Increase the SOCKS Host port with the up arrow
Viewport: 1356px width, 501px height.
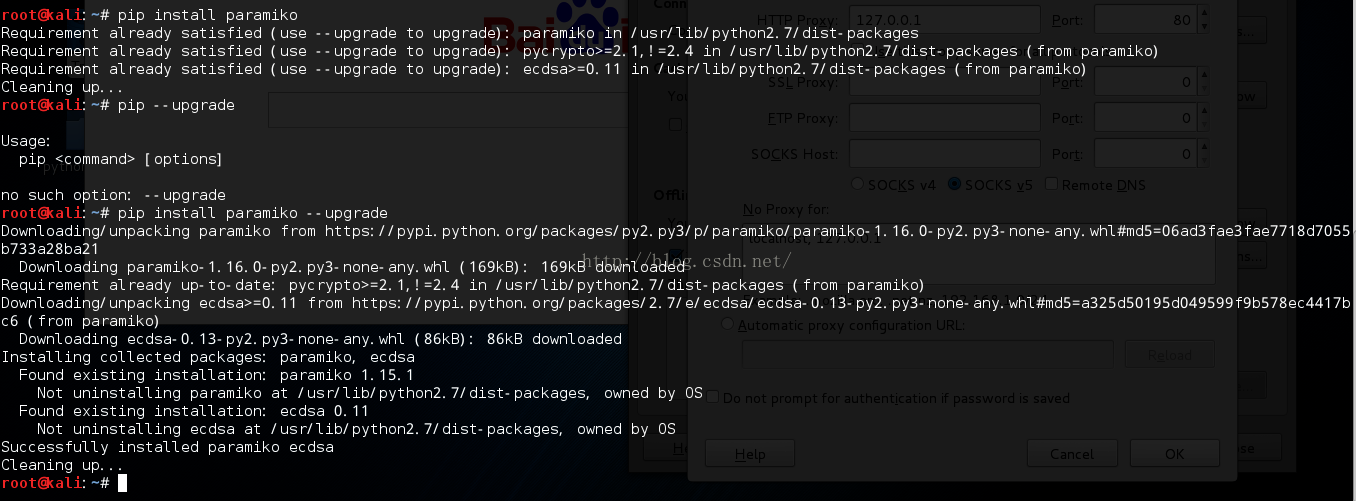click(x=1204, y=147)
